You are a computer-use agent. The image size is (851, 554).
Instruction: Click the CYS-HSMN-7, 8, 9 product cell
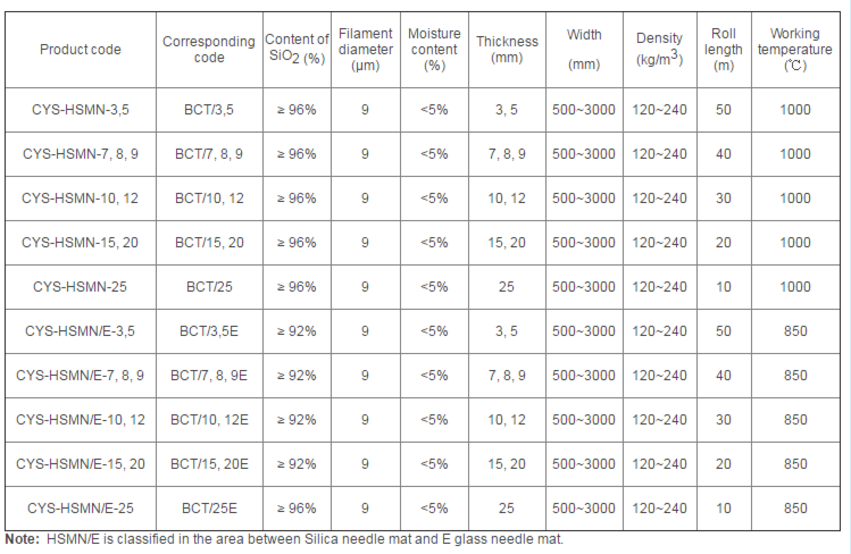tap(79, 154)
